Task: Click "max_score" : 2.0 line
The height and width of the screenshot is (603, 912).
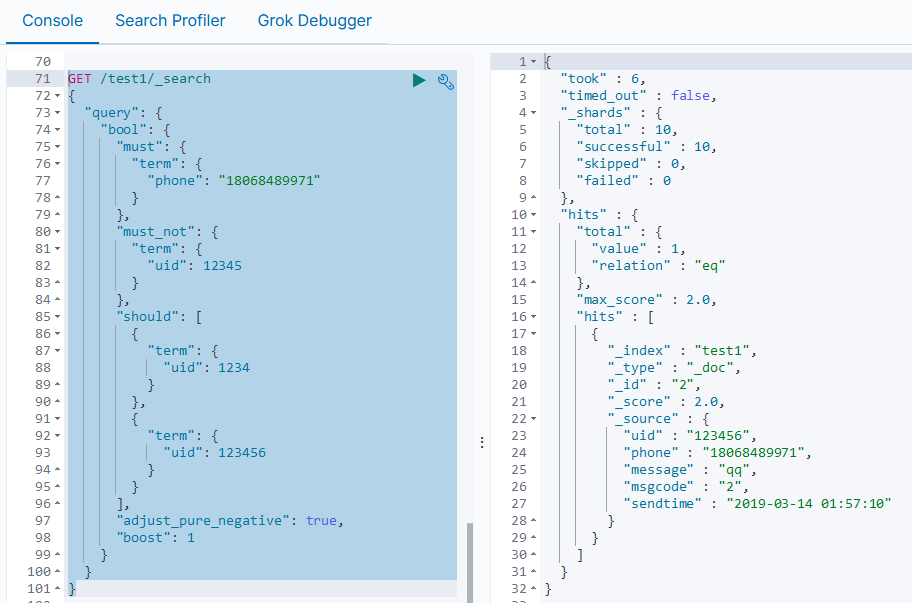Action: click(646, 299)
